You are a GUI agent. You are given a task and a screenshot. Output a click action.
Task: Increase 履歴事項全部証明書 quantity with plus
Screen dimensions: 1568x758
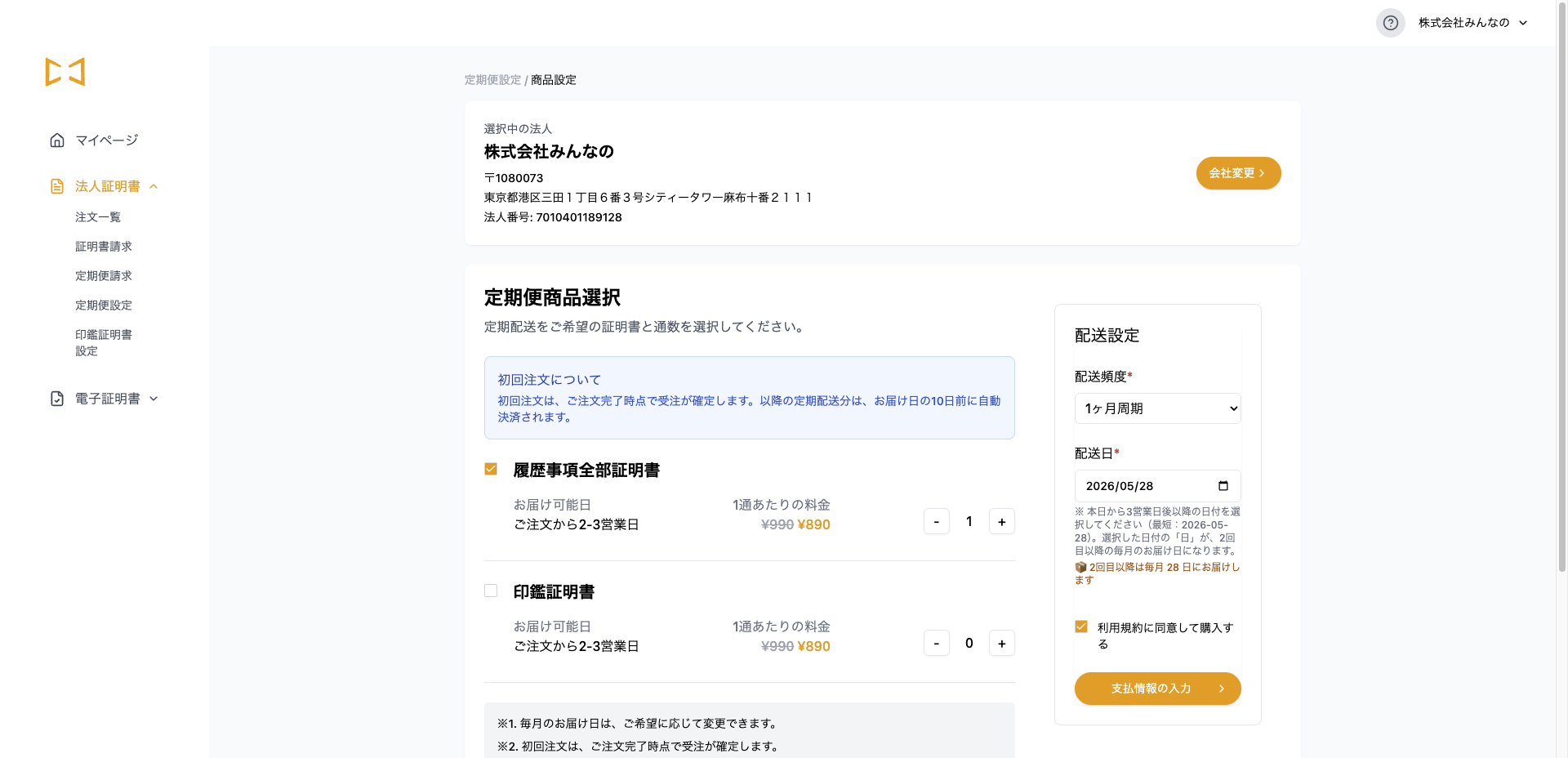[x=1002, y=521]
